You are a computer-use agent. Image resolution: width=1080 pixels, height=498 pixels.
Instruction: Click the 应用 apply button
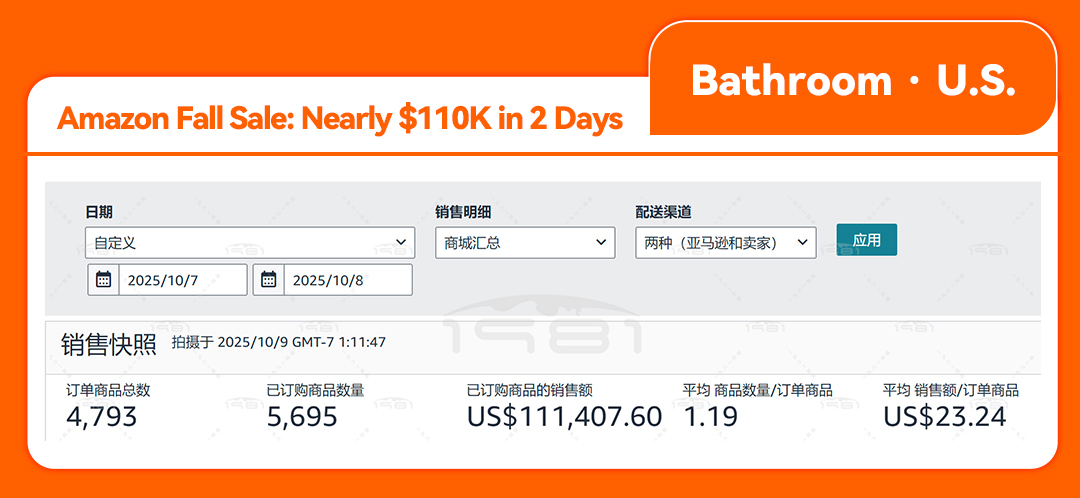pos(866,240)
